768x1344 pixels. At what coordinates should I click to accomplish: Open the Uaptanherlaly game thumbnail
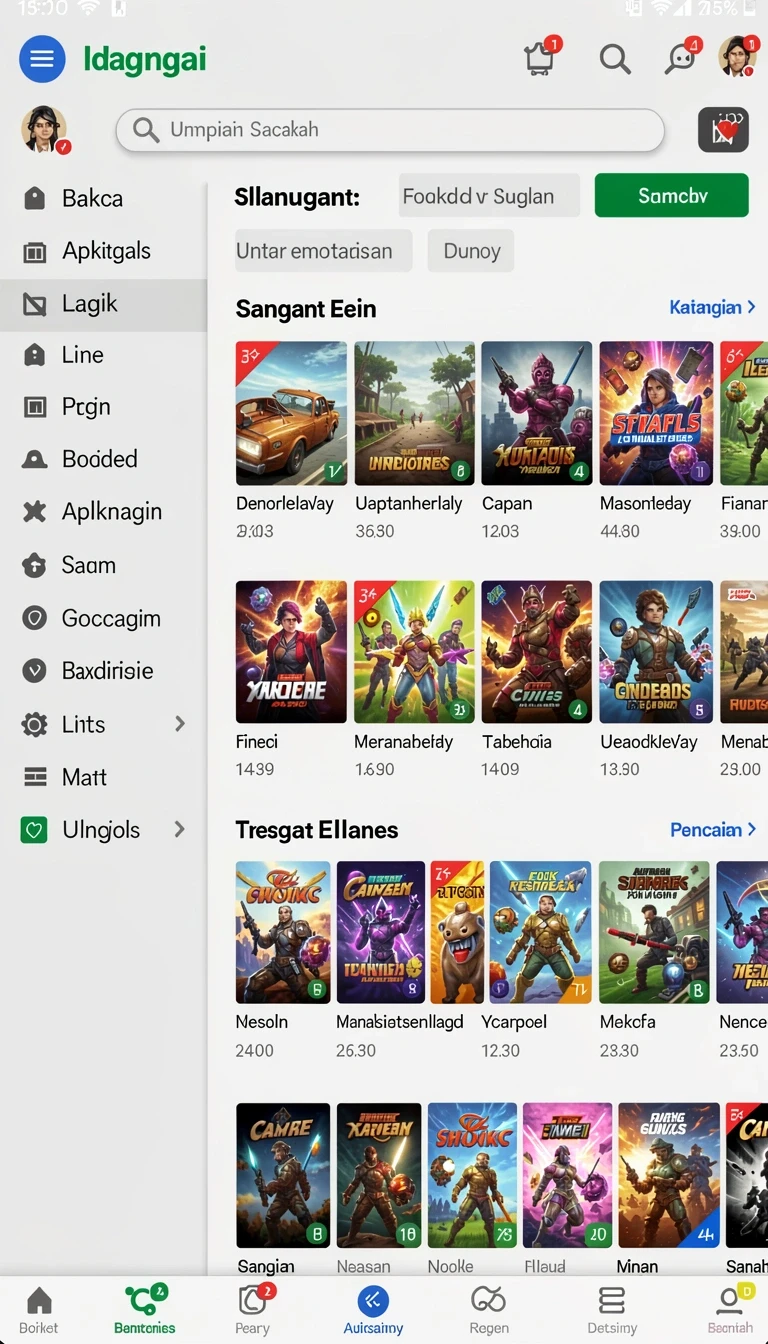coord(414,413)
